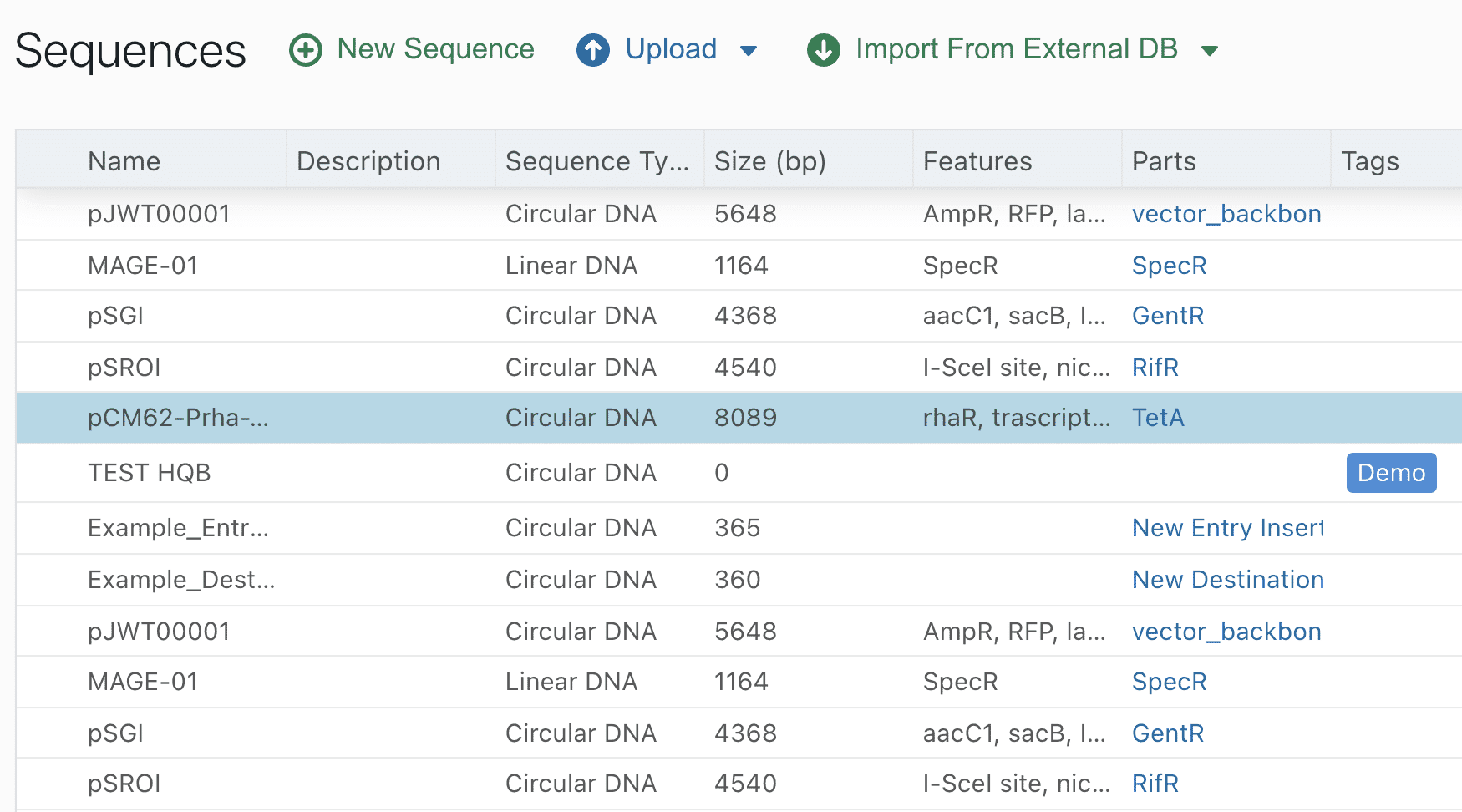Open the New Destination part link
Screen dimensions: 1462x812
1227,580
